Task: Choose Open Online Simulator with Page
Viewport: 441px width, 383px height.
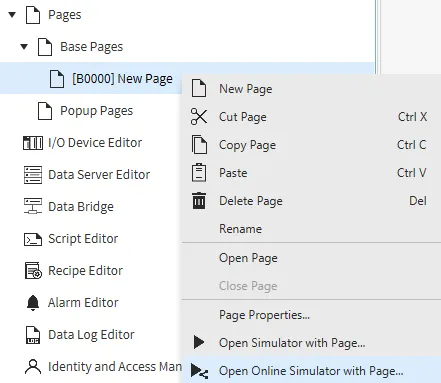Action: (x=311, y=371)
